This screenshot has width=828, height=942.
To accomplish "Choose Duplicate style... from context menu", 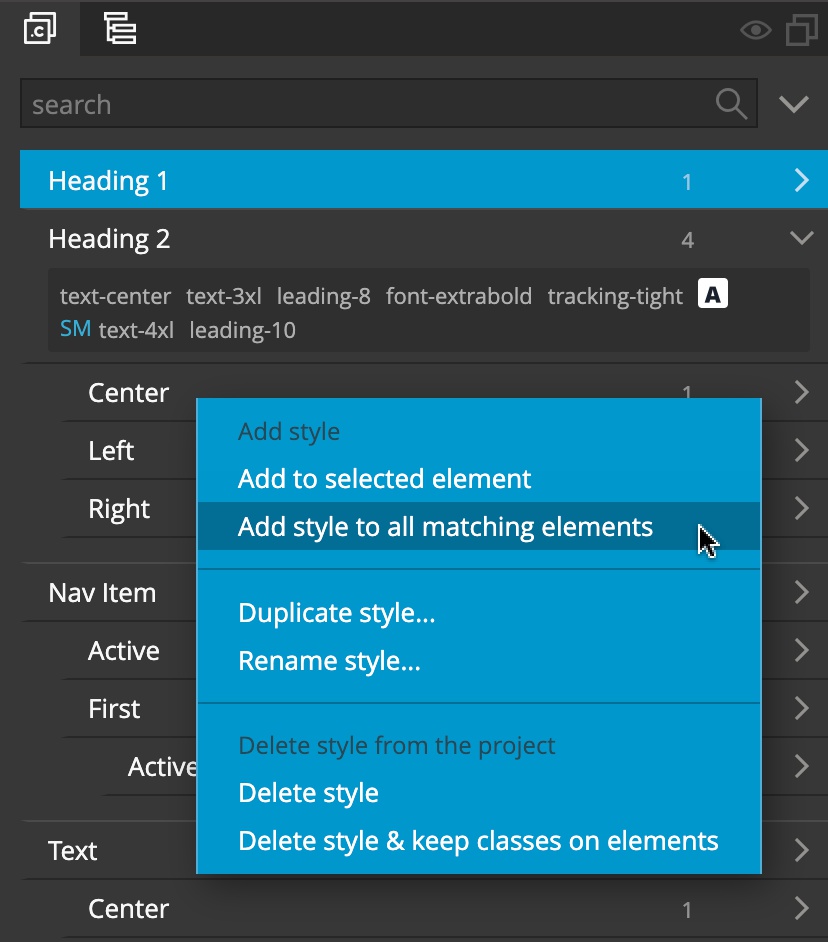I will (336, 613).
